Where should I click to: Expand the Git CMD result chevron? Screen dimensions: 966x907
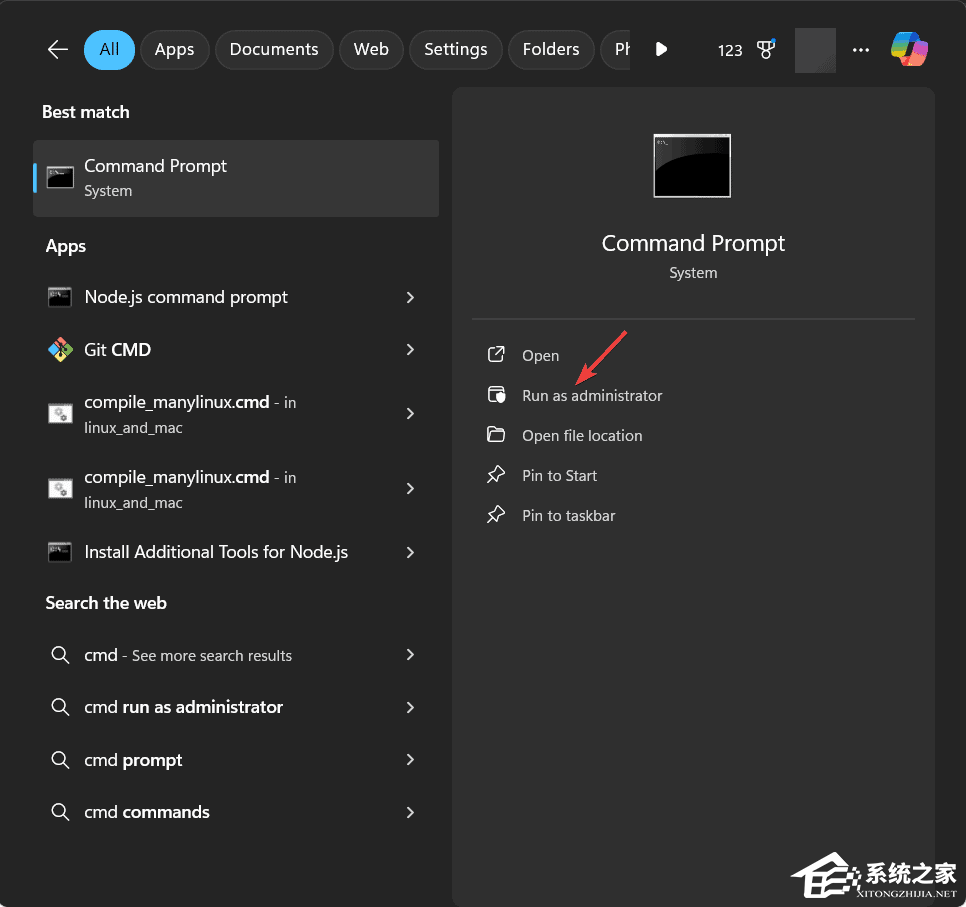click(410, 350)
